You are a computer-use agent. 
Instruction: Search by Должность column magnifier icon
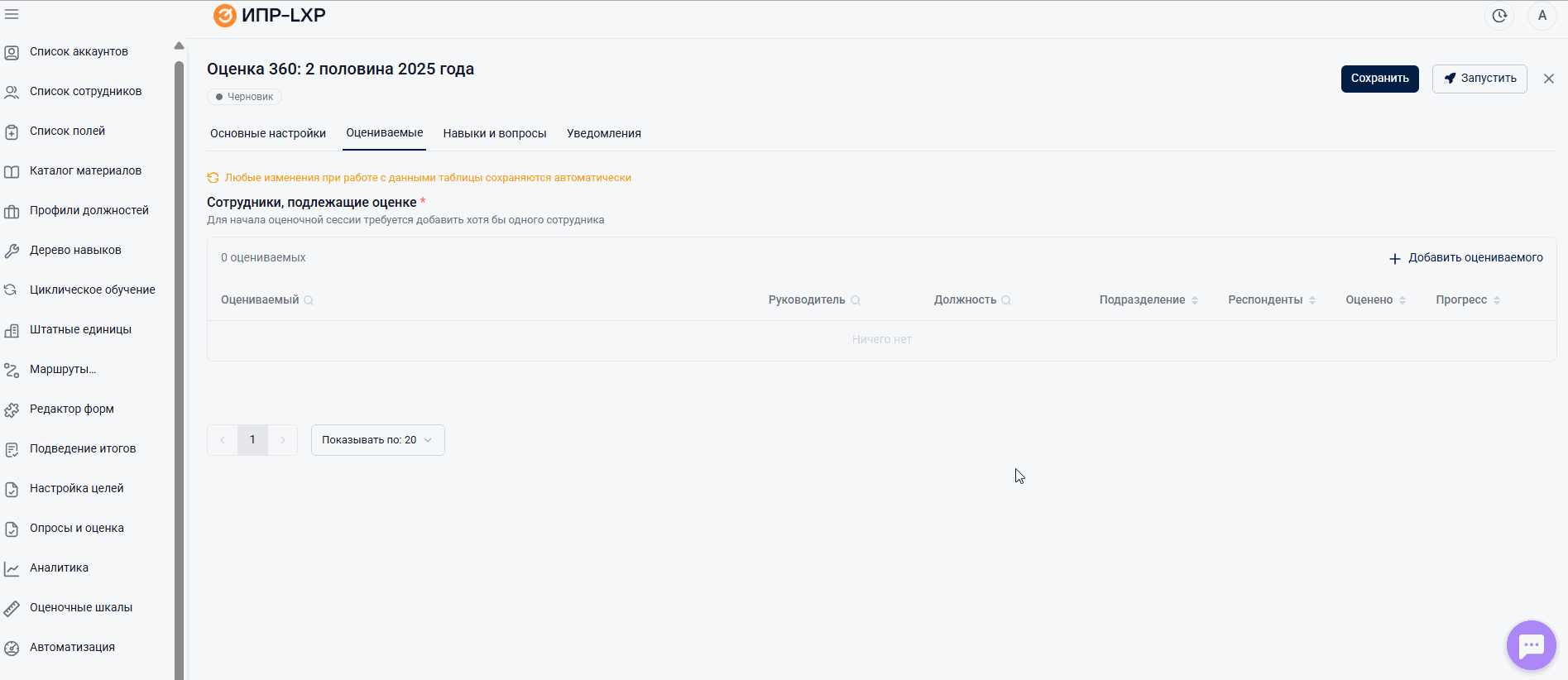click(1006, 300)
